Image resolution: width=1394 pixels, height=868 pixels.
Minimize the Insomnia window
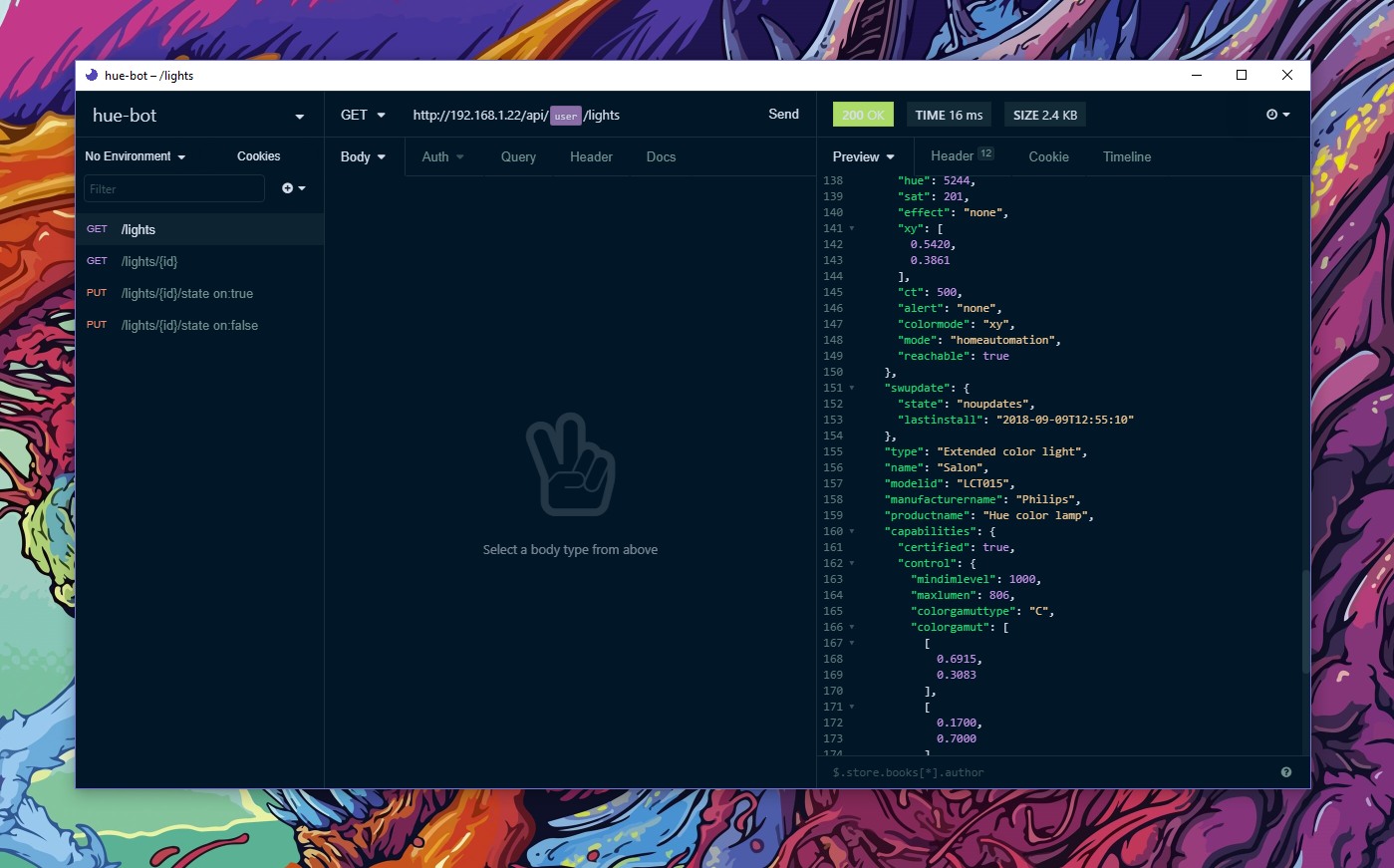click(1197, 75)
